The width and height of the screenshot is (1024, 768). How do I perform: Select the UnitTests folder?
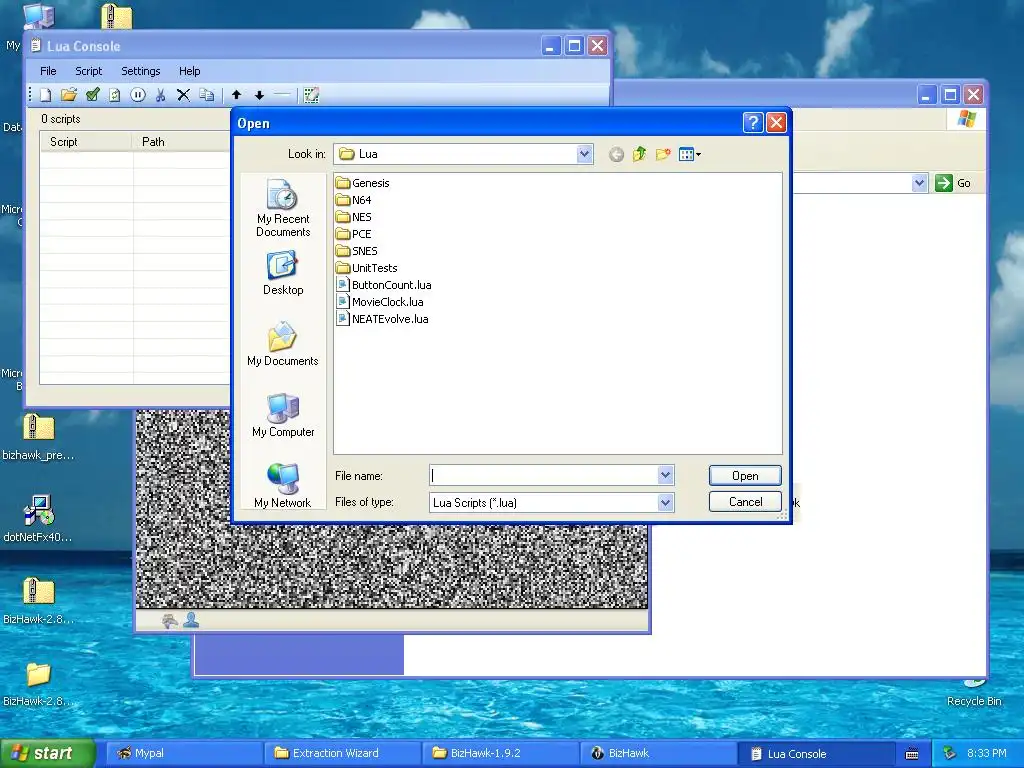366,268
